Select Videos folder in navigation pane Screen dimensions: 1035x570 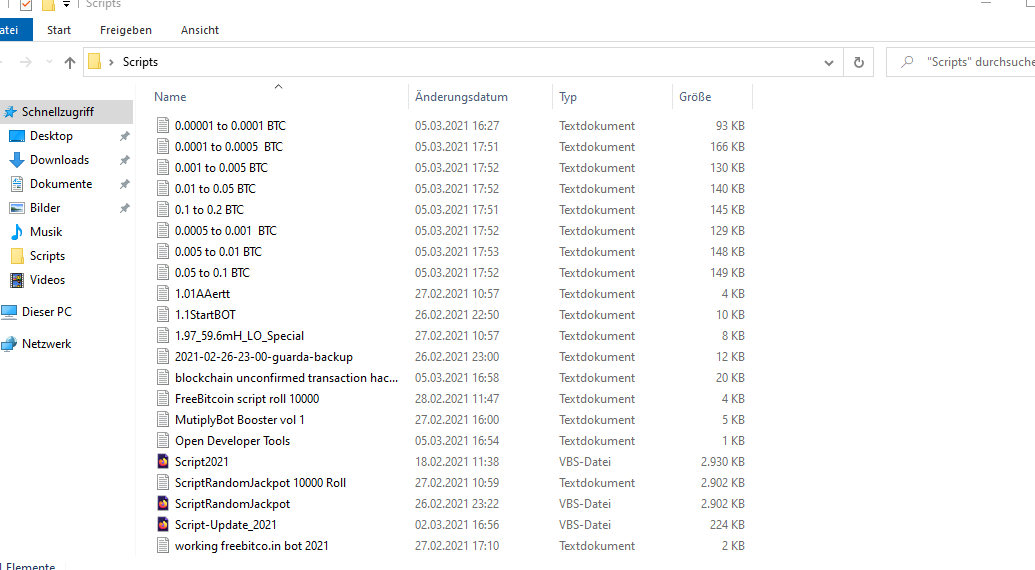pos(47,280)
